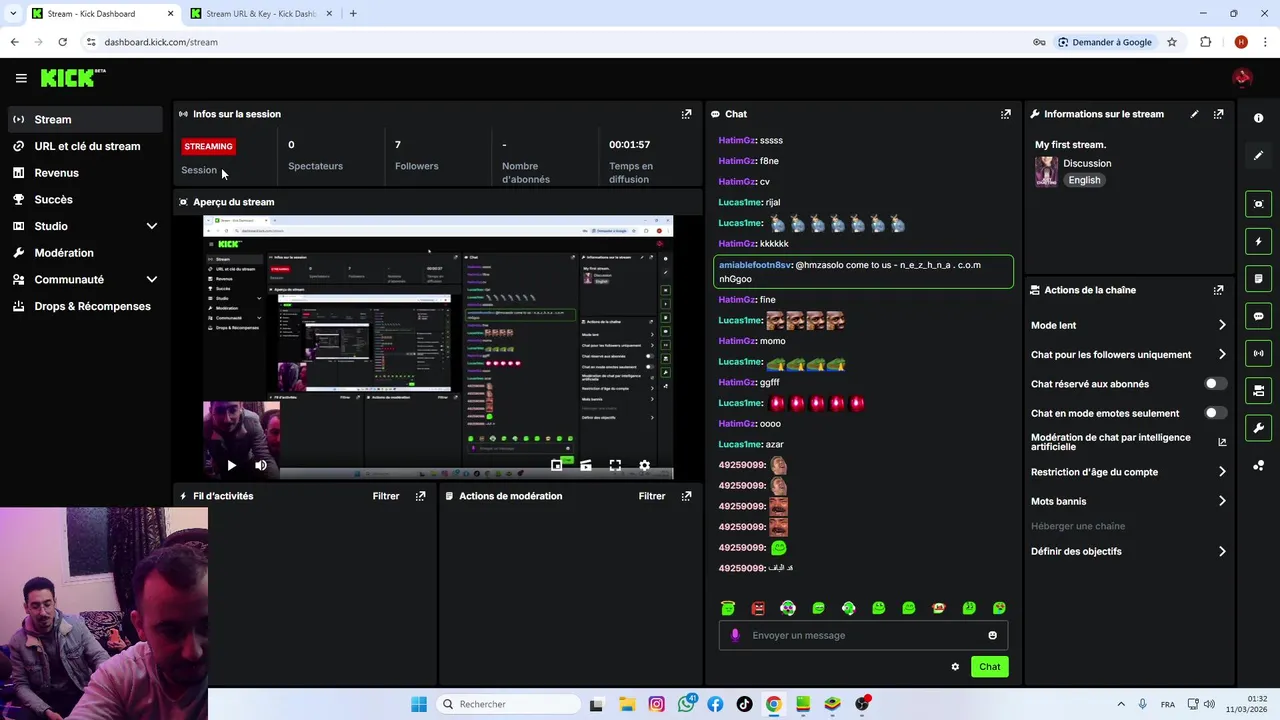Open Filtrer in Fil d'activités
This screenshot has height=720, width=1280.
[x=386, y=496]
